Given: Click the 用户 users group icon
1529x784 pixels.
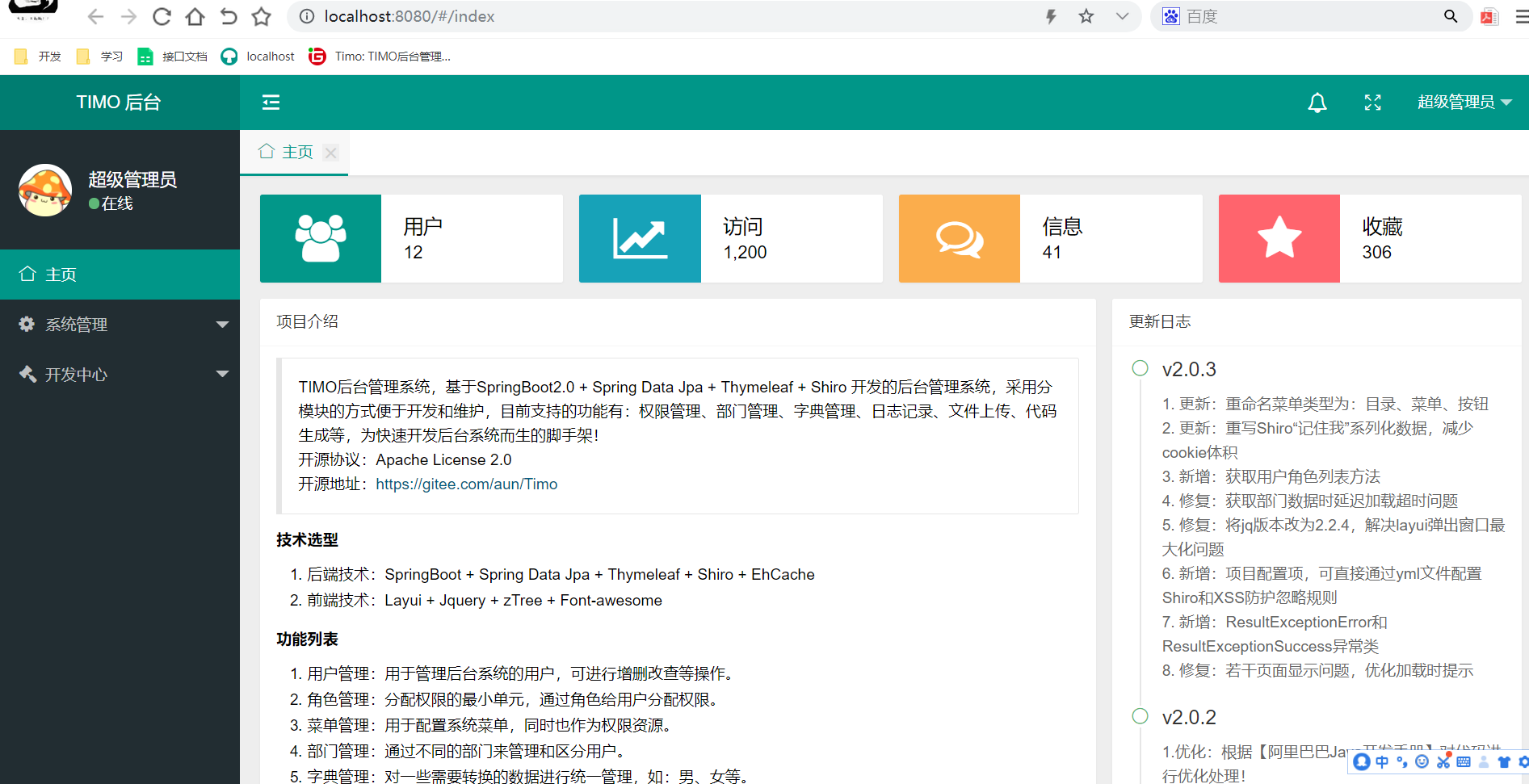Looking at the screenshot, I should pos(321,238).
